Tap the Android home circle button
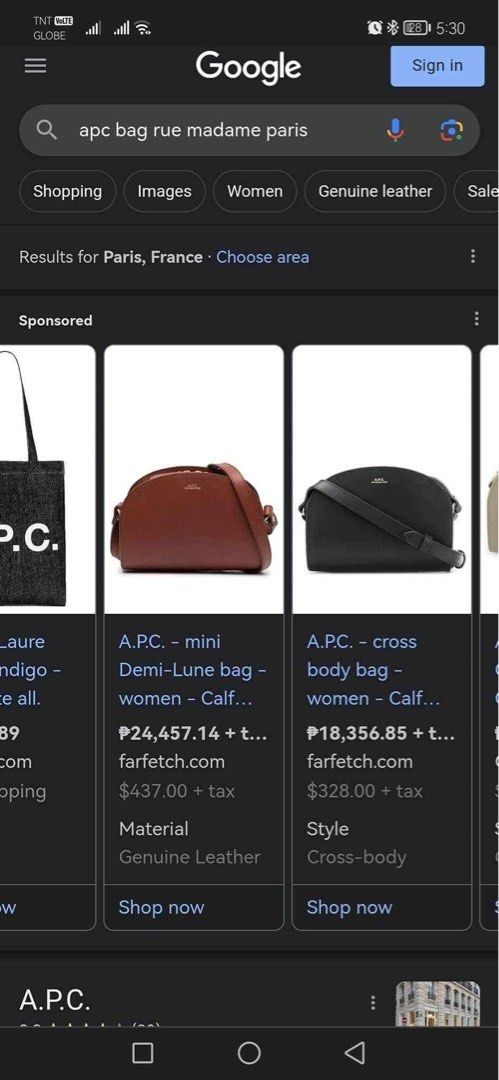The height and width of the screenshot is (1080, 499). click(249, 1052)
